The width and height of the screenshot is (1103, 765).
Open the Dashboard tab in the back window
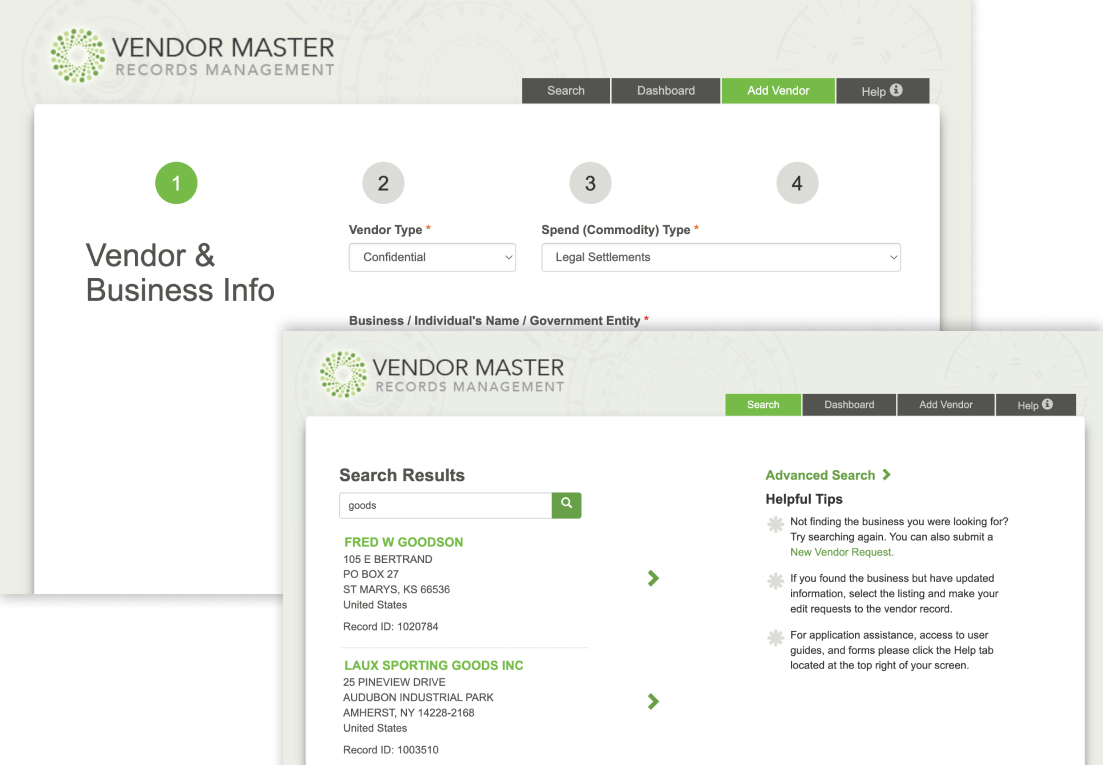[x=665, y=91]
